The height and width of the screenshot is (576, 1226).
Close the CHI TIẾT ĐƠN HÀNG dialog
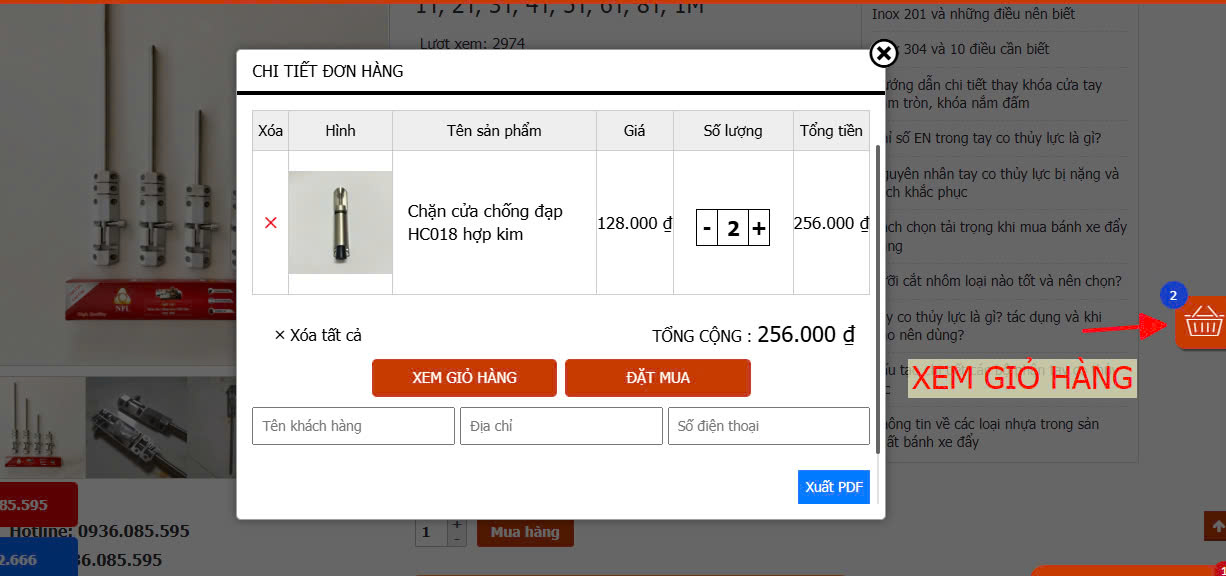coord(883,55)
